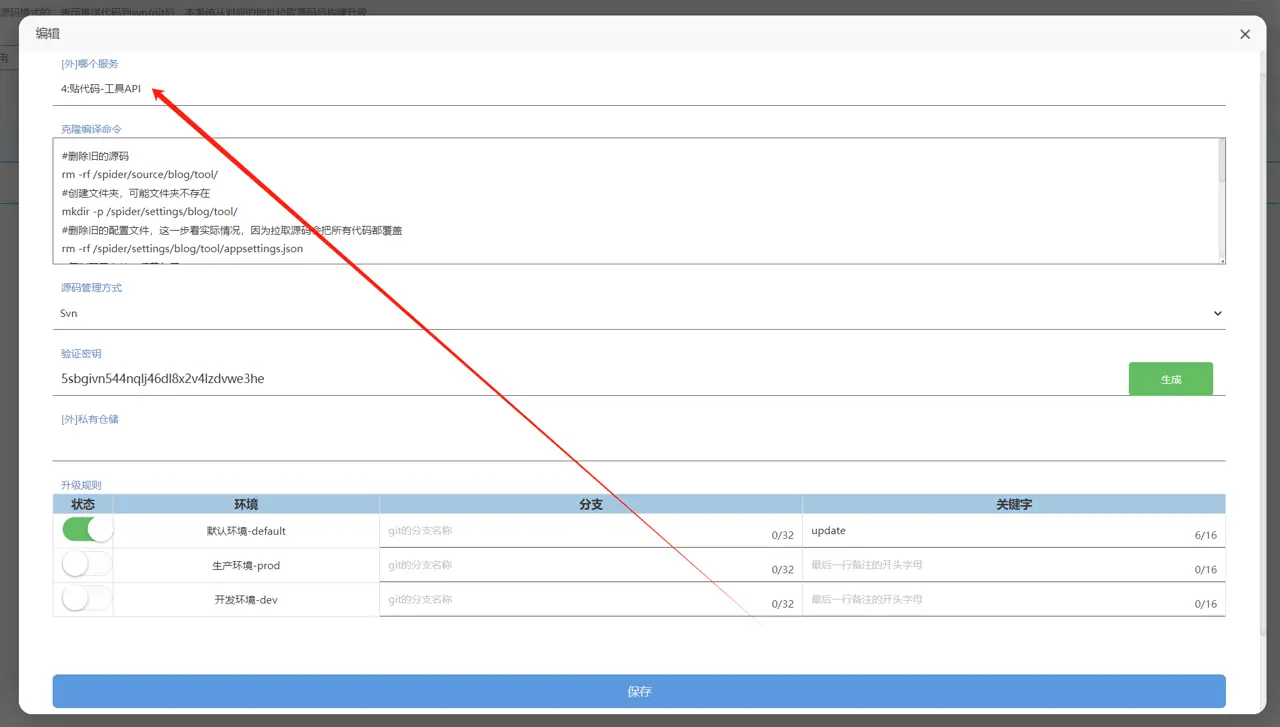Click the 默认环境-default environment cell

coord(246,531)
